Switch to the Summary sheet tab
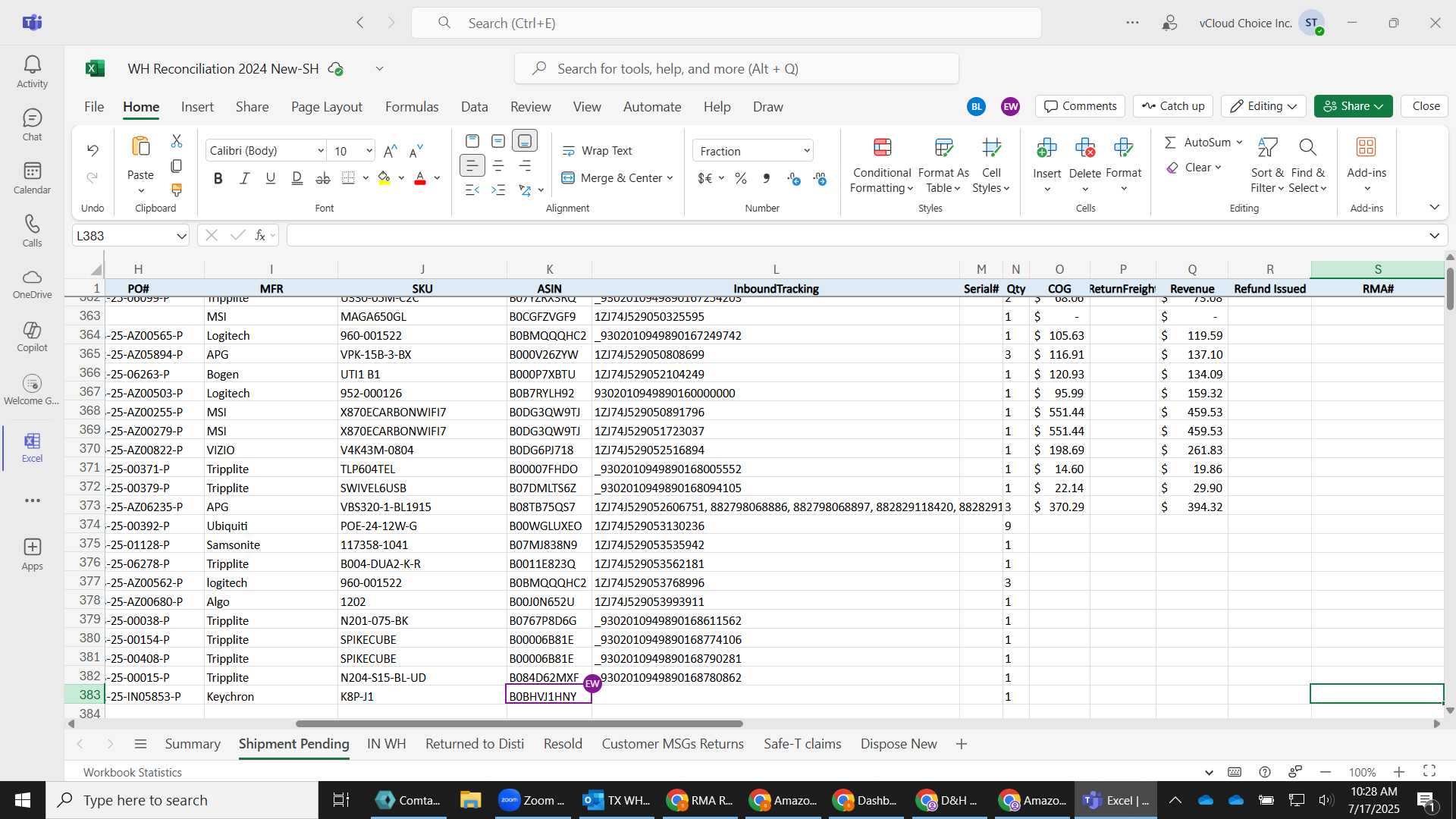Screen dimensions: 1456x819 click(193, 744)
